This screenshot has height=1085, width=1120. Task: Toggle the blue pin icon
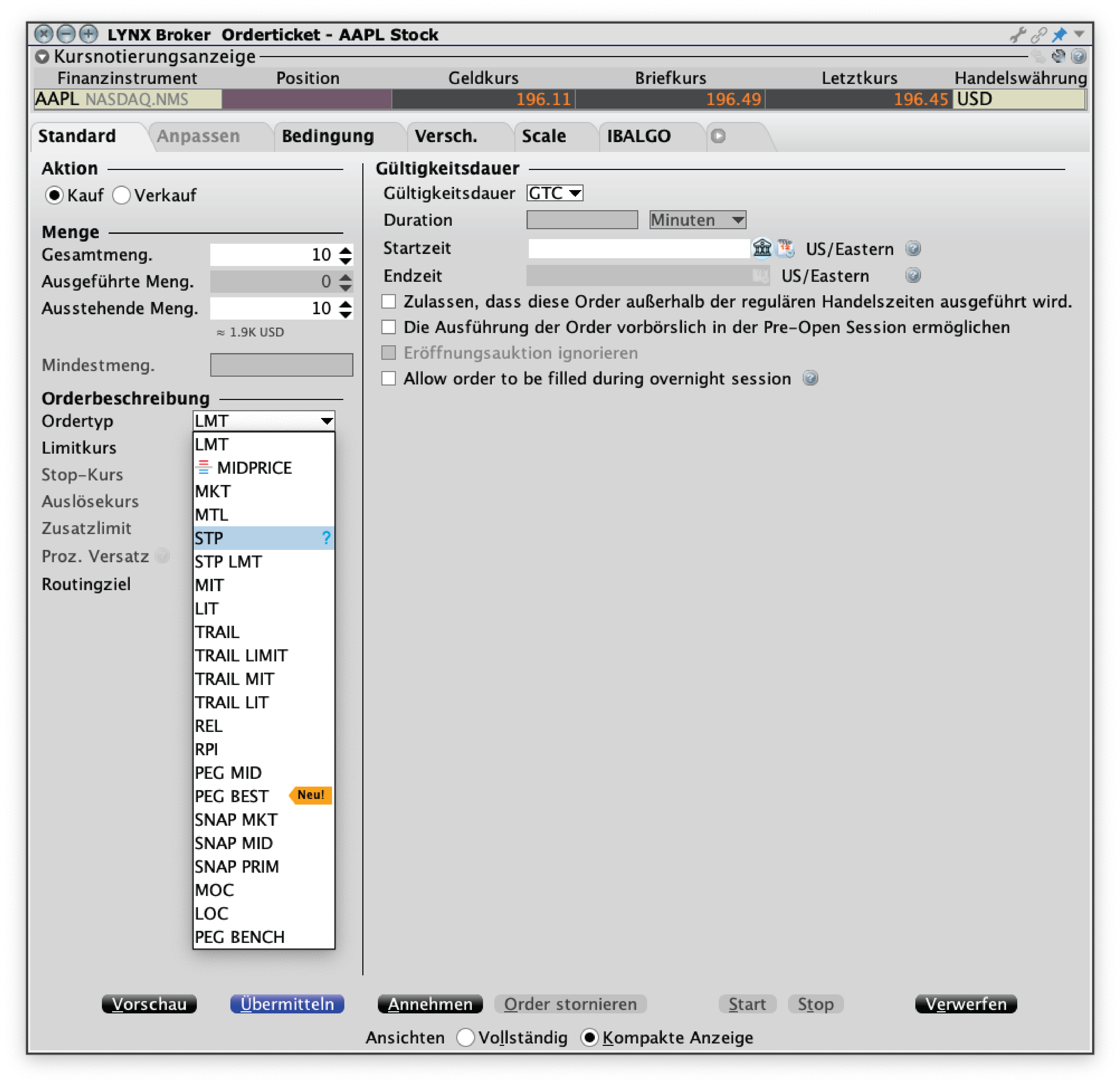click(1059, 35)
